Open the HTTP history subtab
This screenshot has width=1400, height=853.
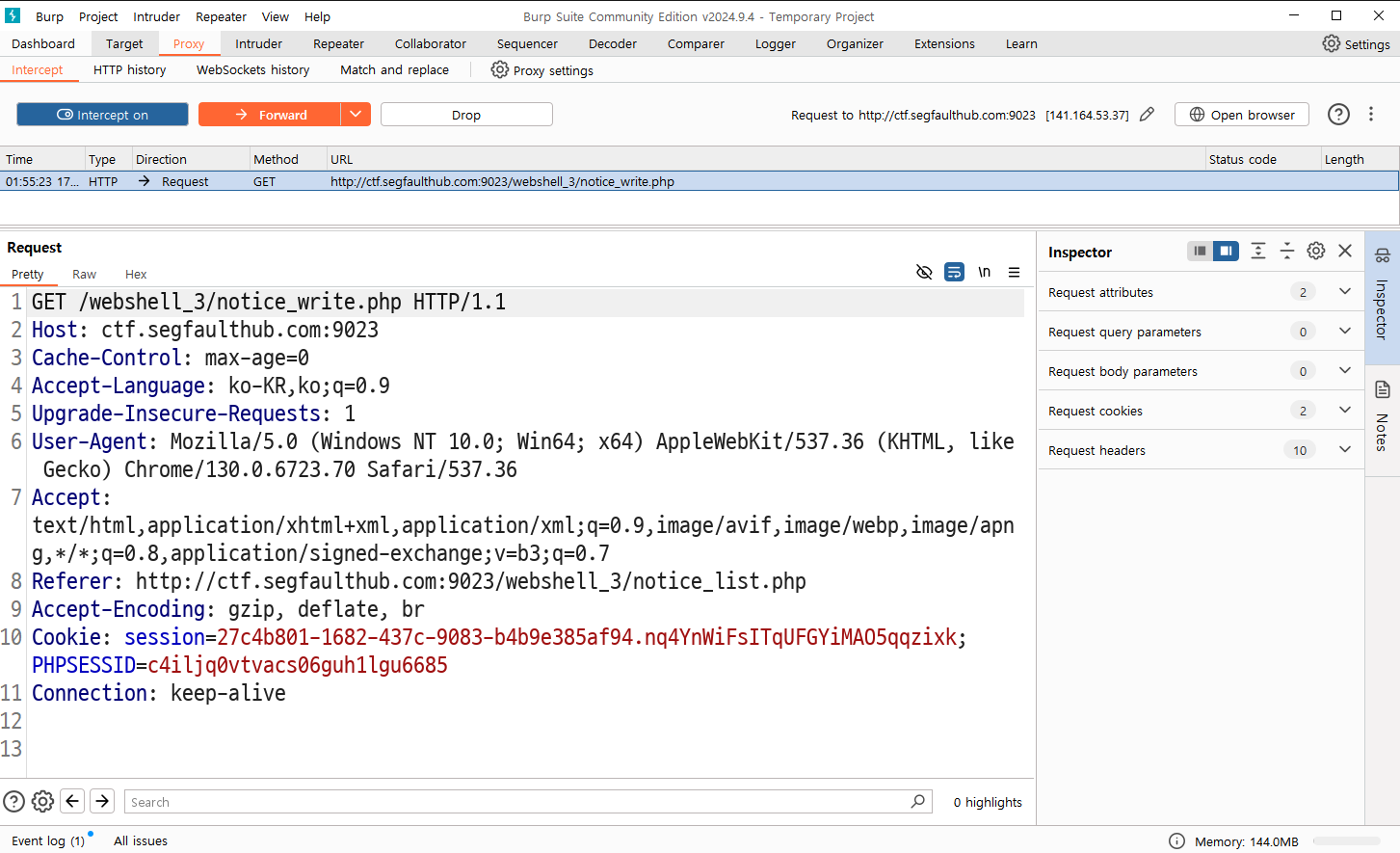(129, 69)
